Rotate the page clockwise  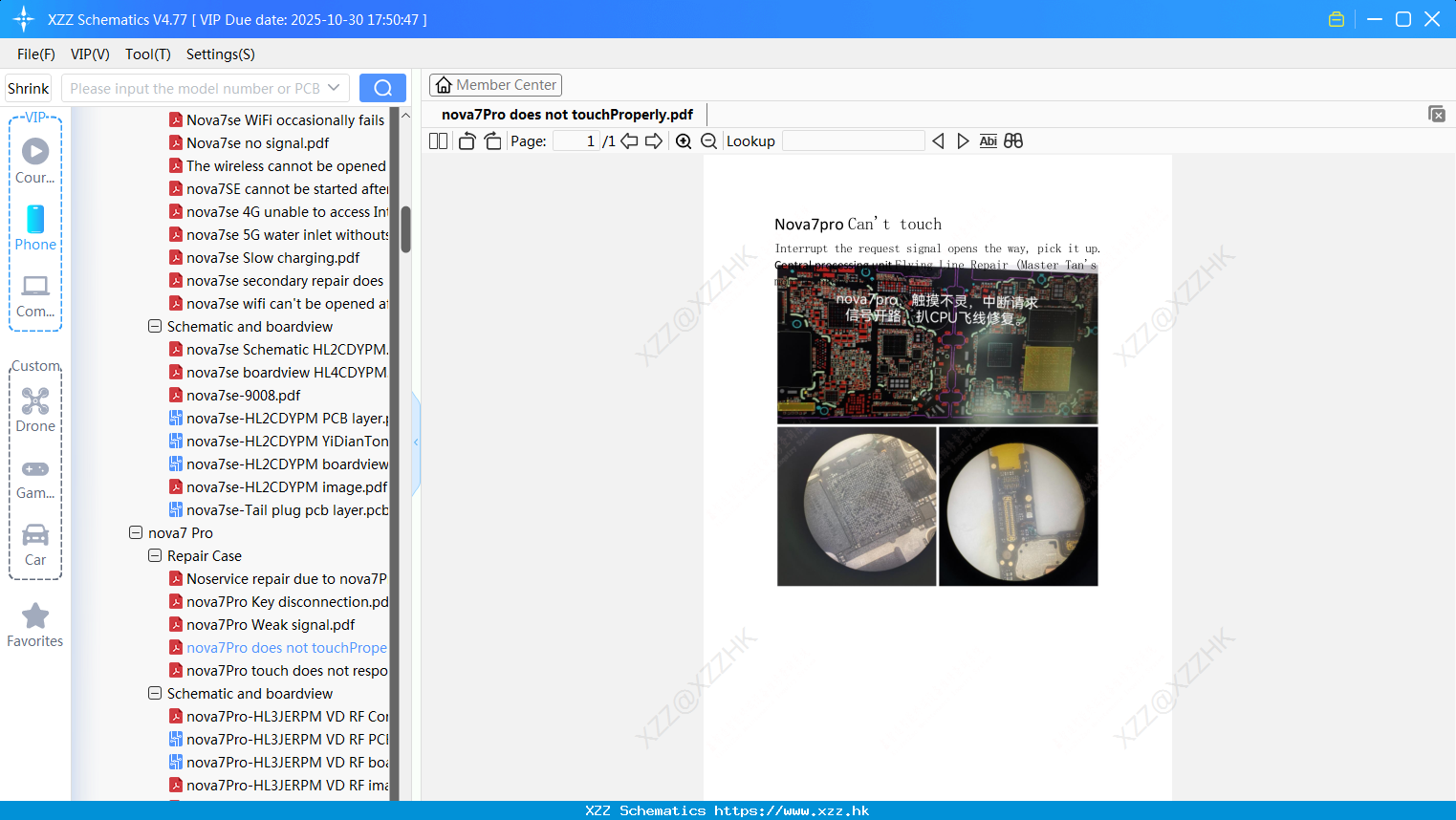coord(492,140)
